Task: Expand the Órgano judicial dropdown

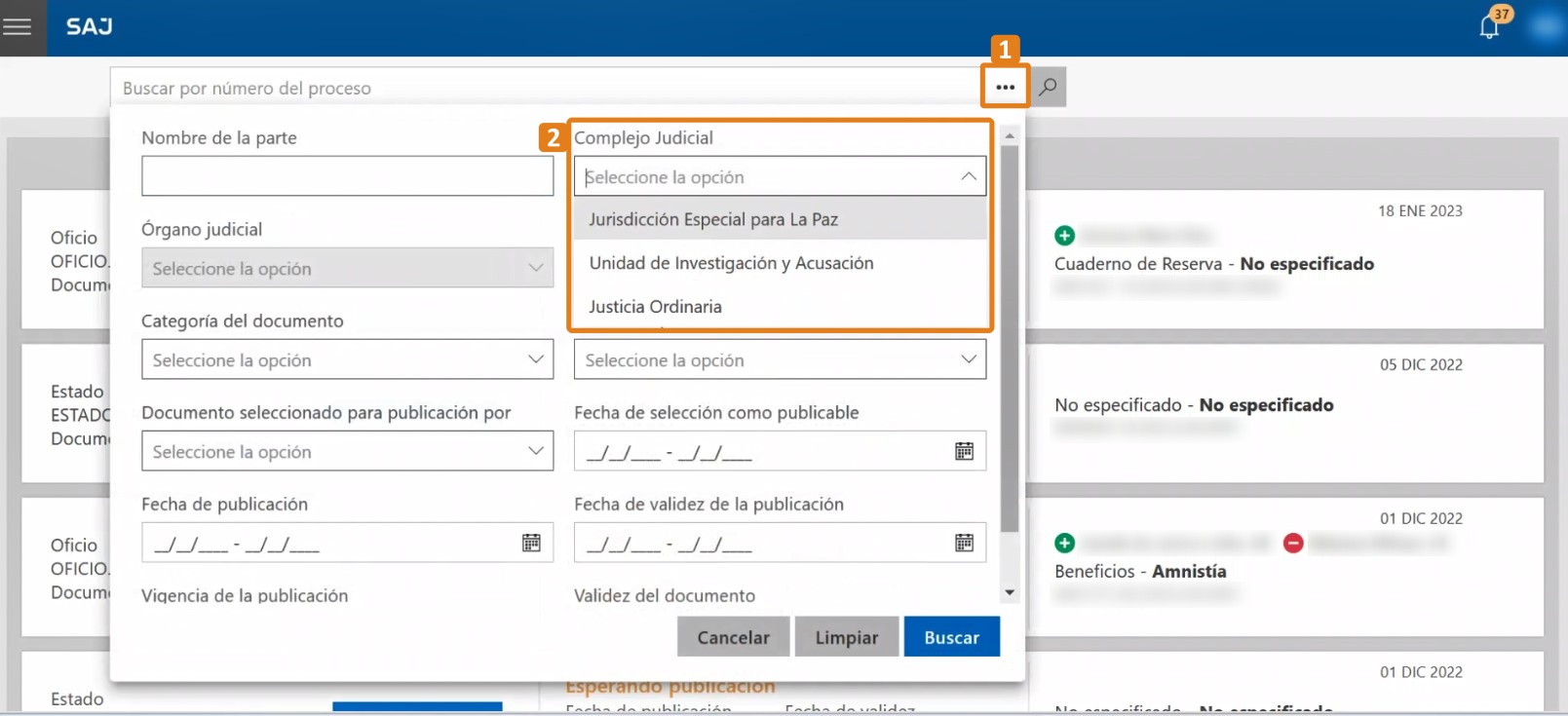Action: coord(347,268)
